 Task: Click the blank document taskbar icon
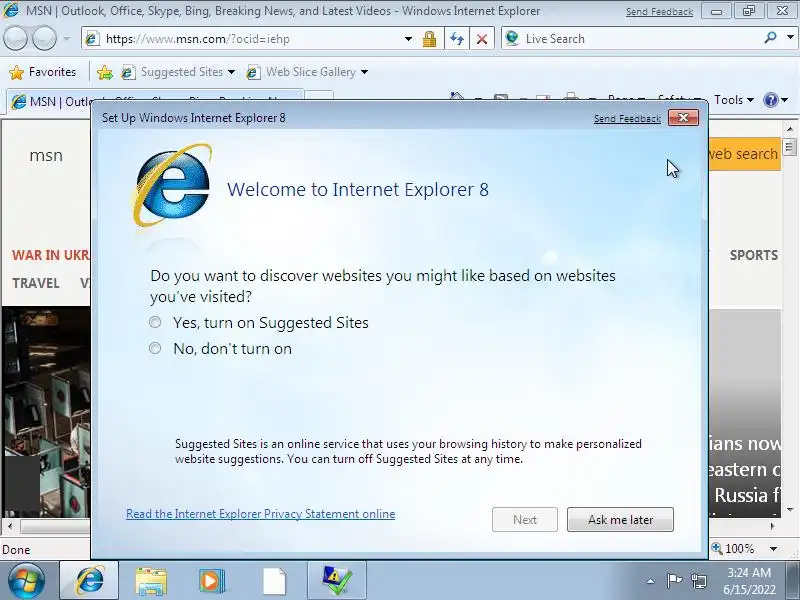(274, 581)
